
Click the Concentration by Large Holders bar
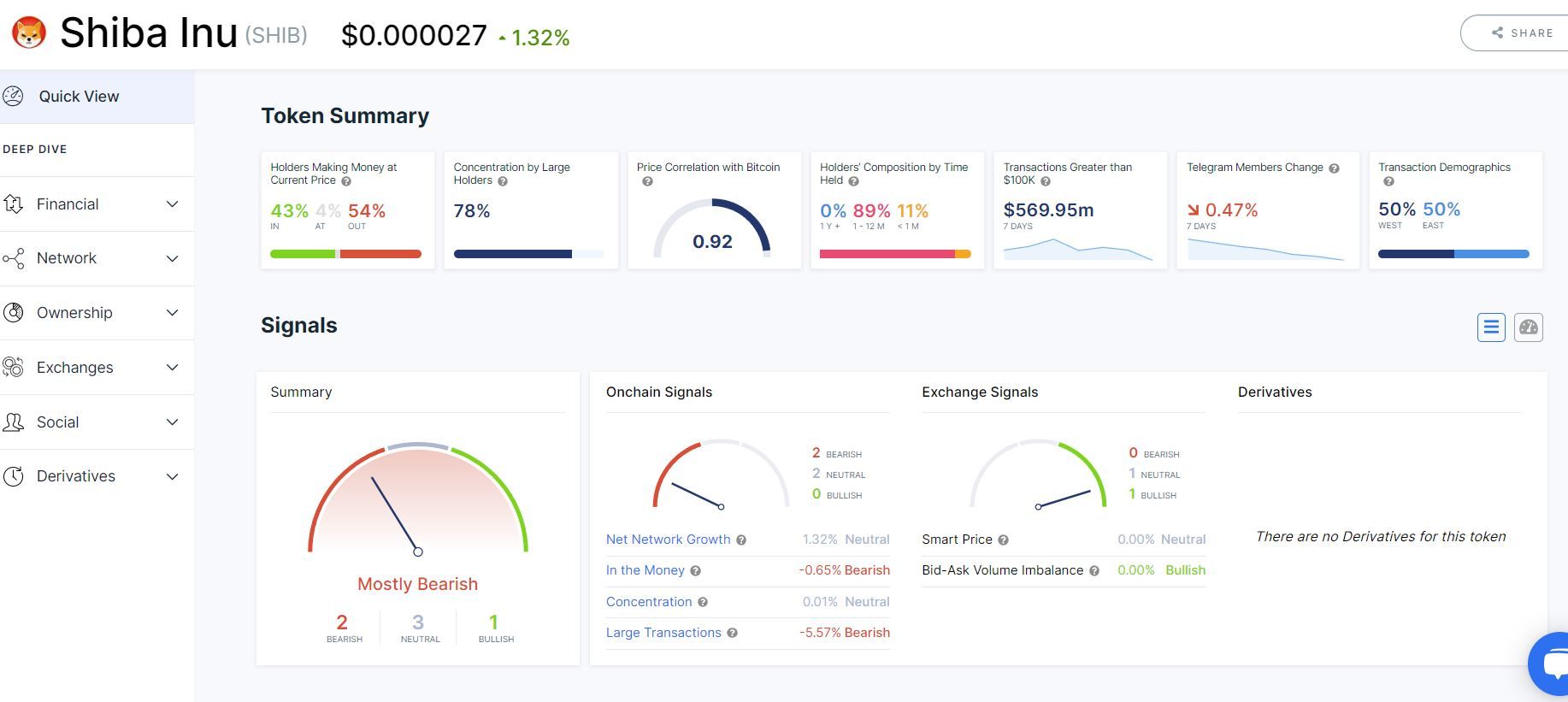528,254
